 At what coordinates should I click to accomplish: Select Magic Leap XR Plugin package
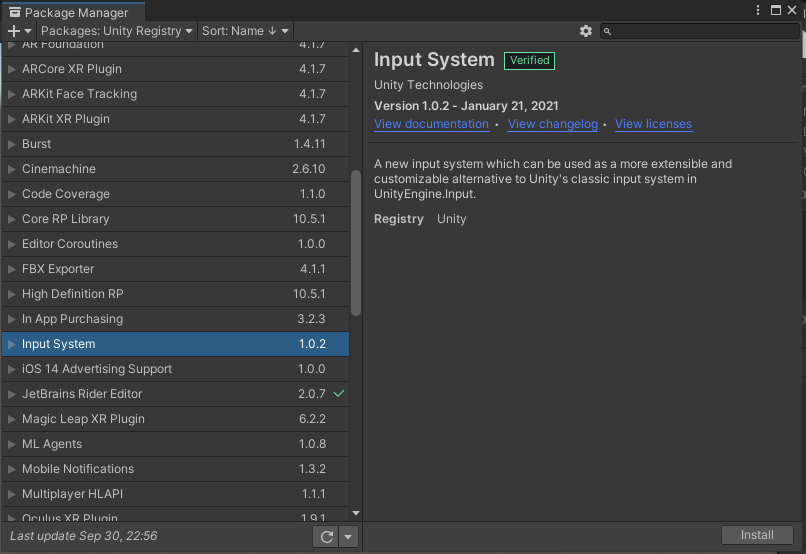(x=175, y=419)
